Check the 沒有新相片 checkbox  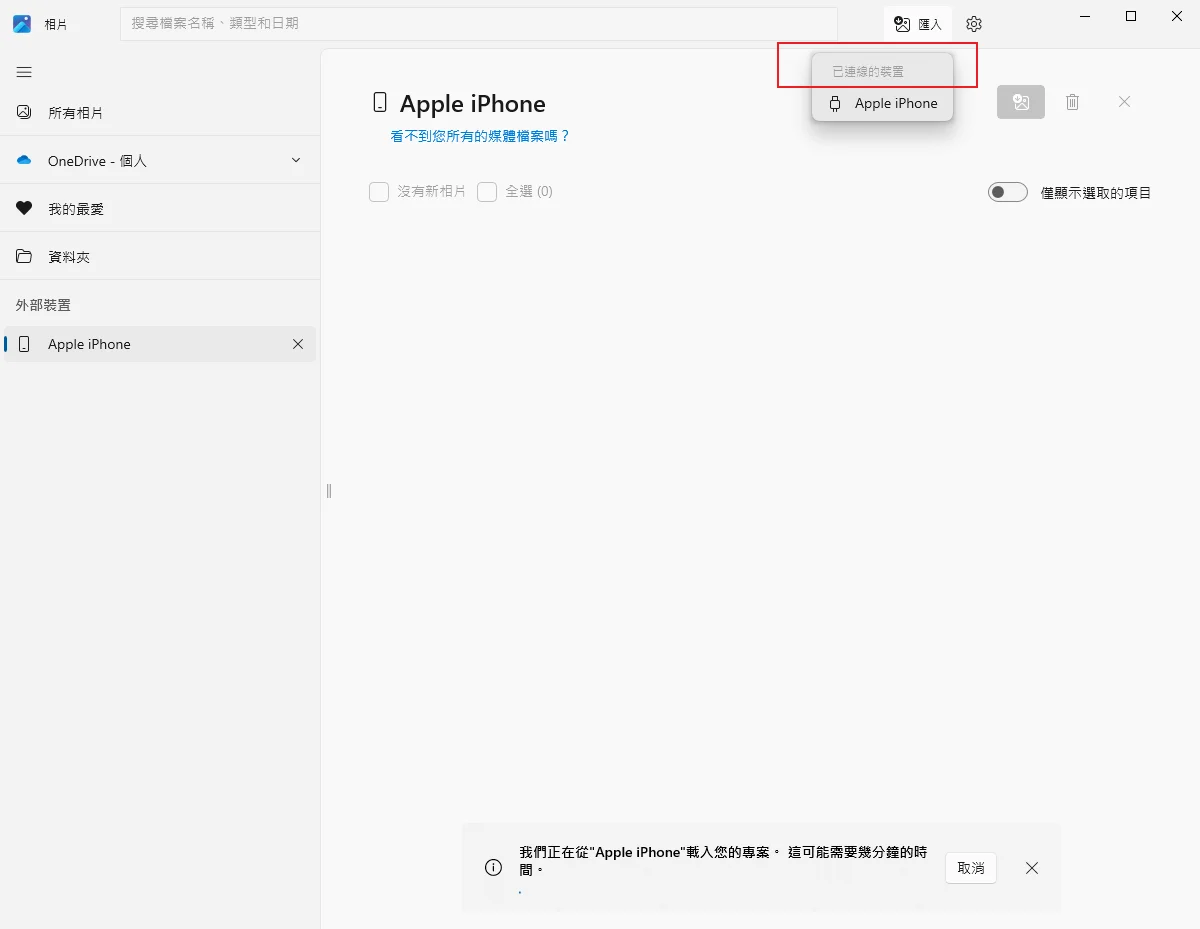coord(379,191)
